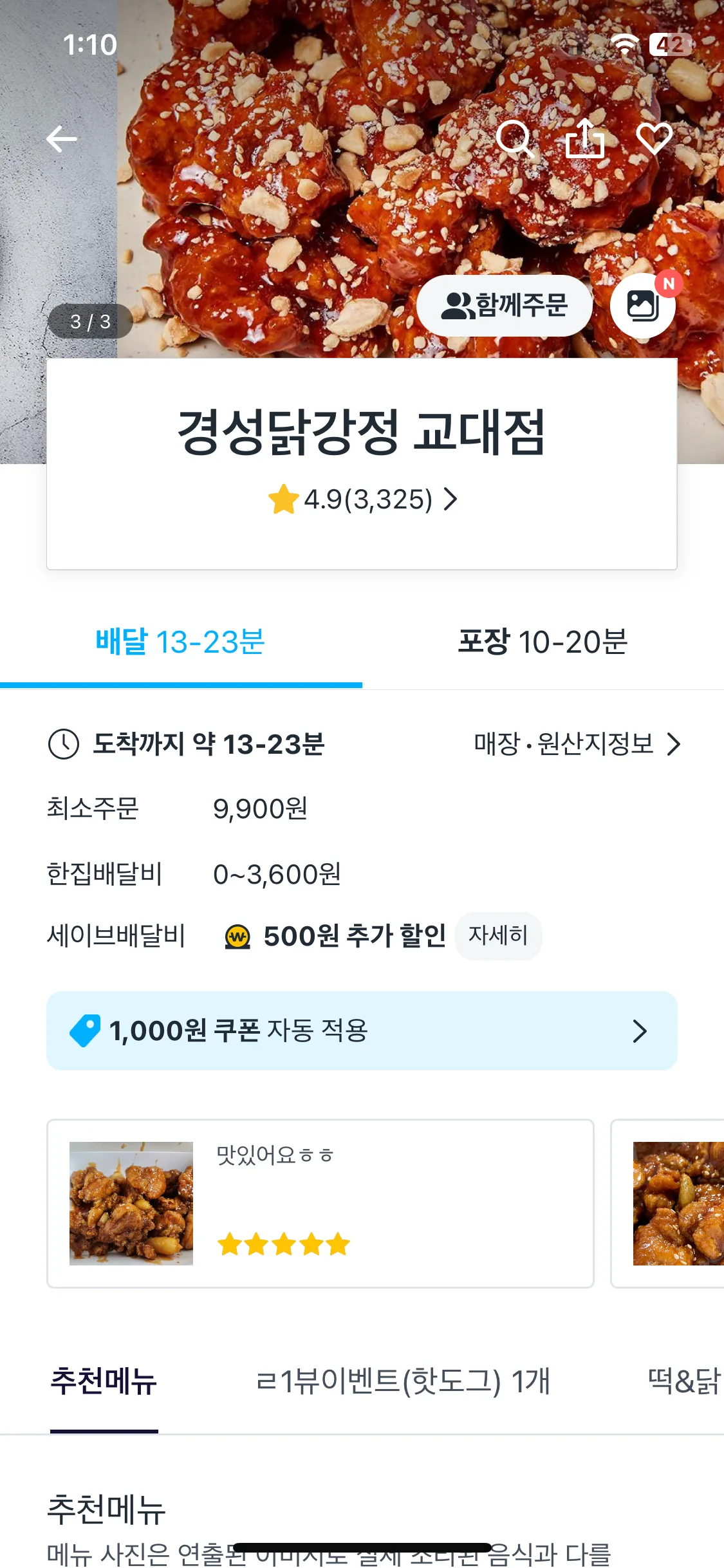724x1568 pixels.
Task: Tap the clock icon beside arrival time
Action: tap(64, 744)
